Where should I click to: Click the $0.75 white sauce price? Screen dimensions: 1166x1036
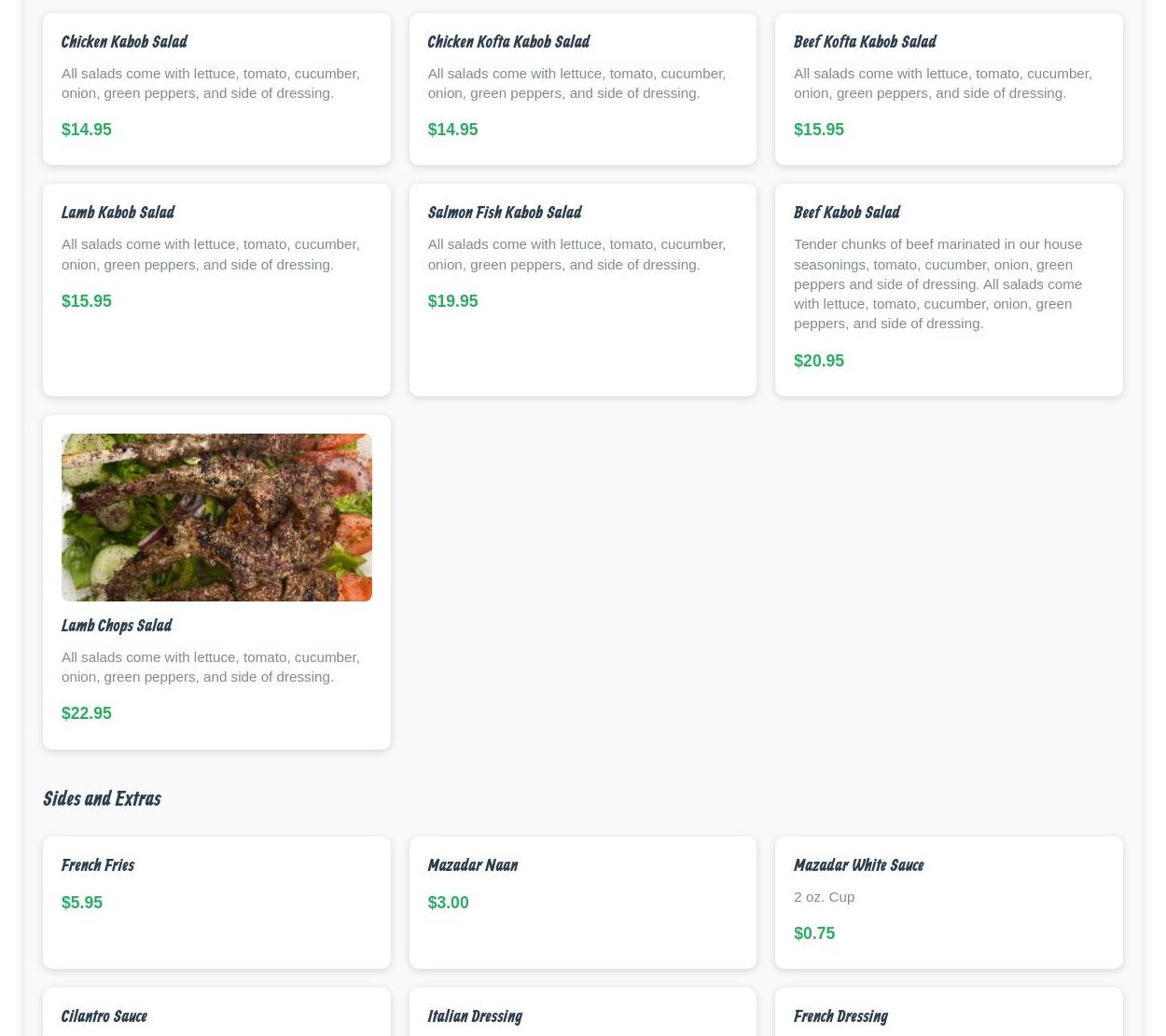814,933
